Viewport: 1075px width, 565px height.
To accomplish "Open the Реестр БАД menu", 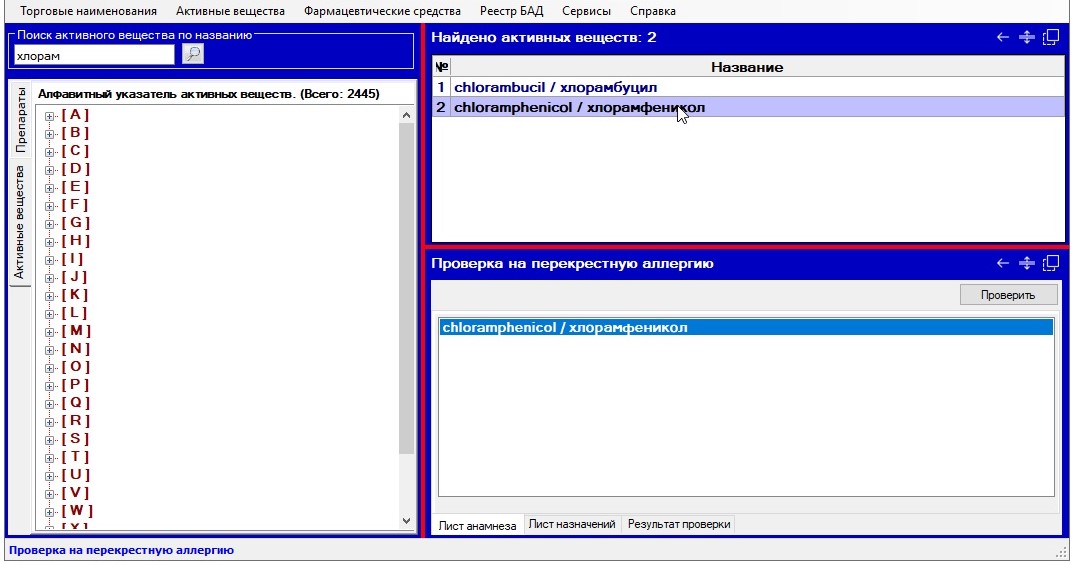I will [x=511, y=11].
